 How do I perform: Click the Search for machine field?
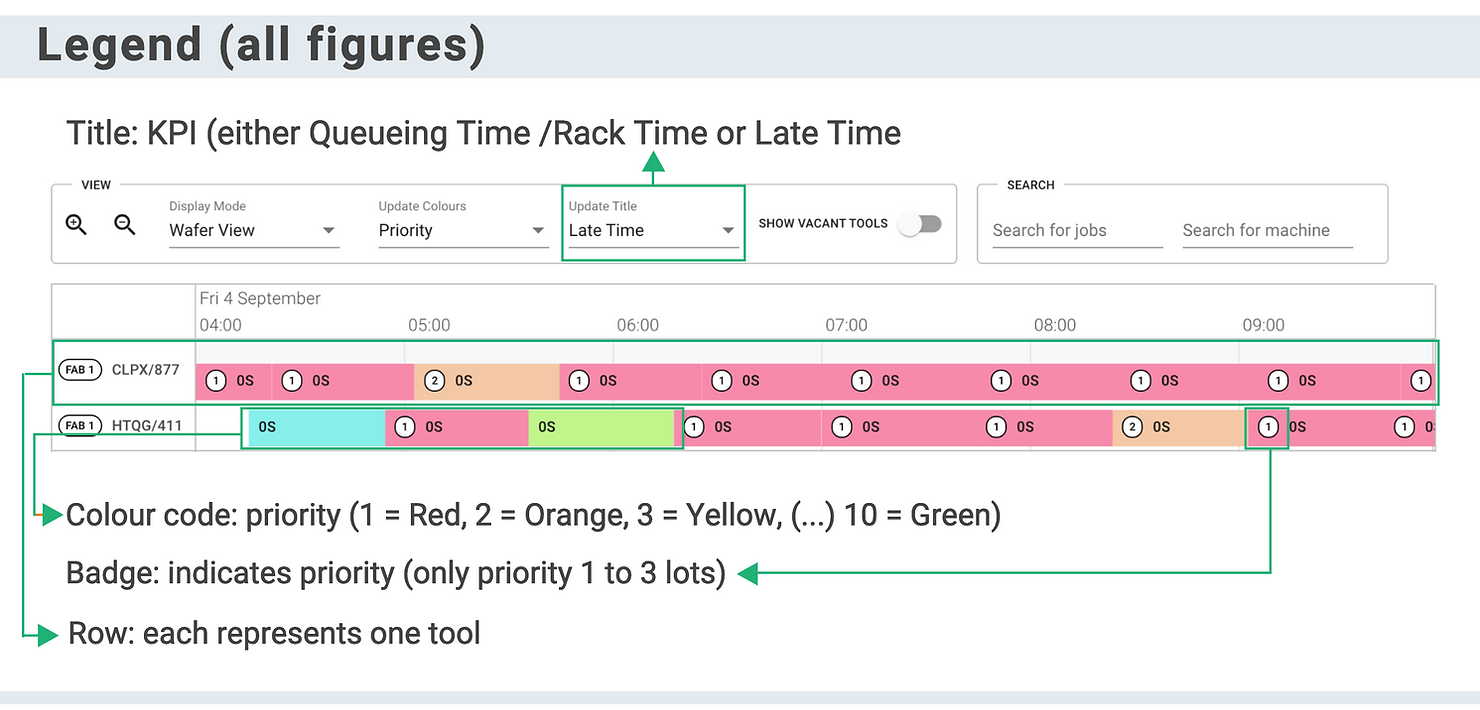1266,230
